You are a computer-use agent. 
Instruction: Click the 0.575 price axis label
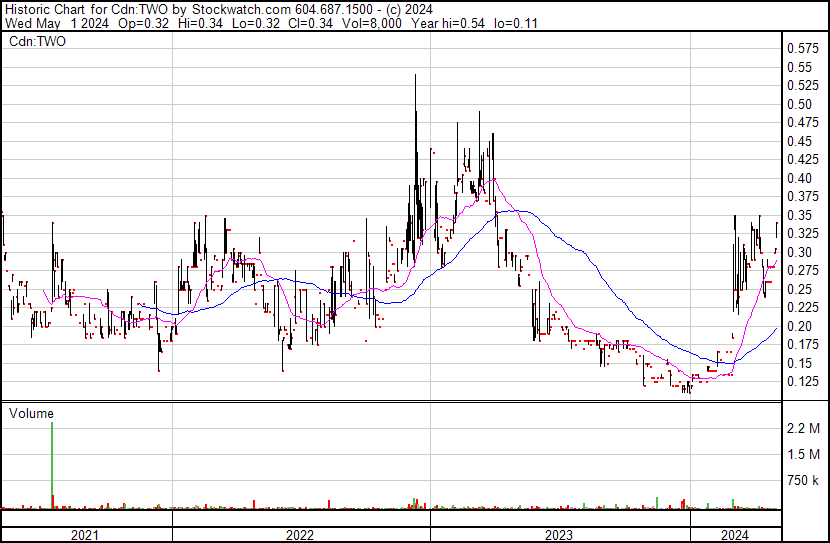point(802,48)
